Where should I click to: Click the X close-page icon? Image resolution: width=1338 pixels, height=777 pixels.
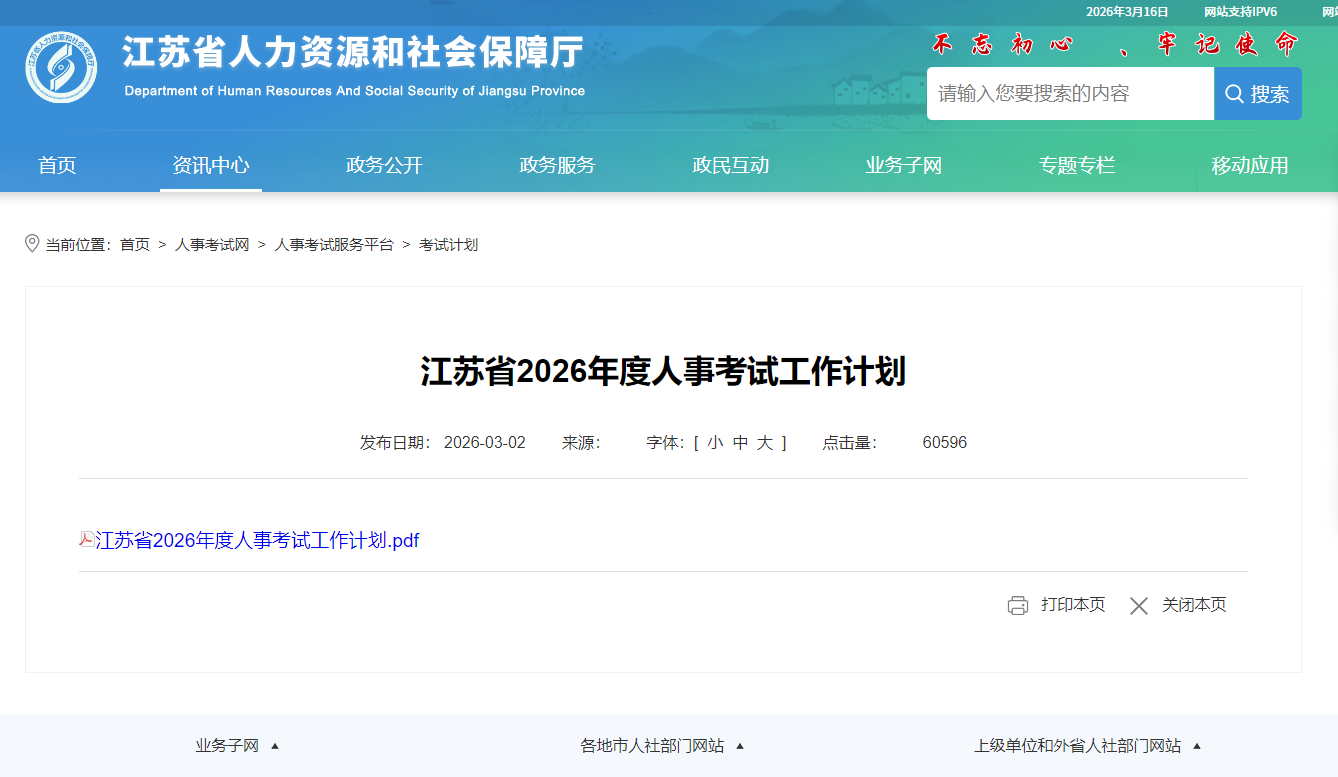point(1138,605)
